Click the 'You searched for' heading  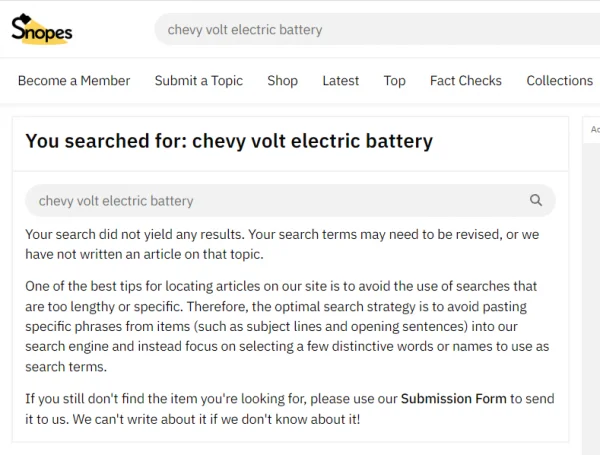[229, 141]
